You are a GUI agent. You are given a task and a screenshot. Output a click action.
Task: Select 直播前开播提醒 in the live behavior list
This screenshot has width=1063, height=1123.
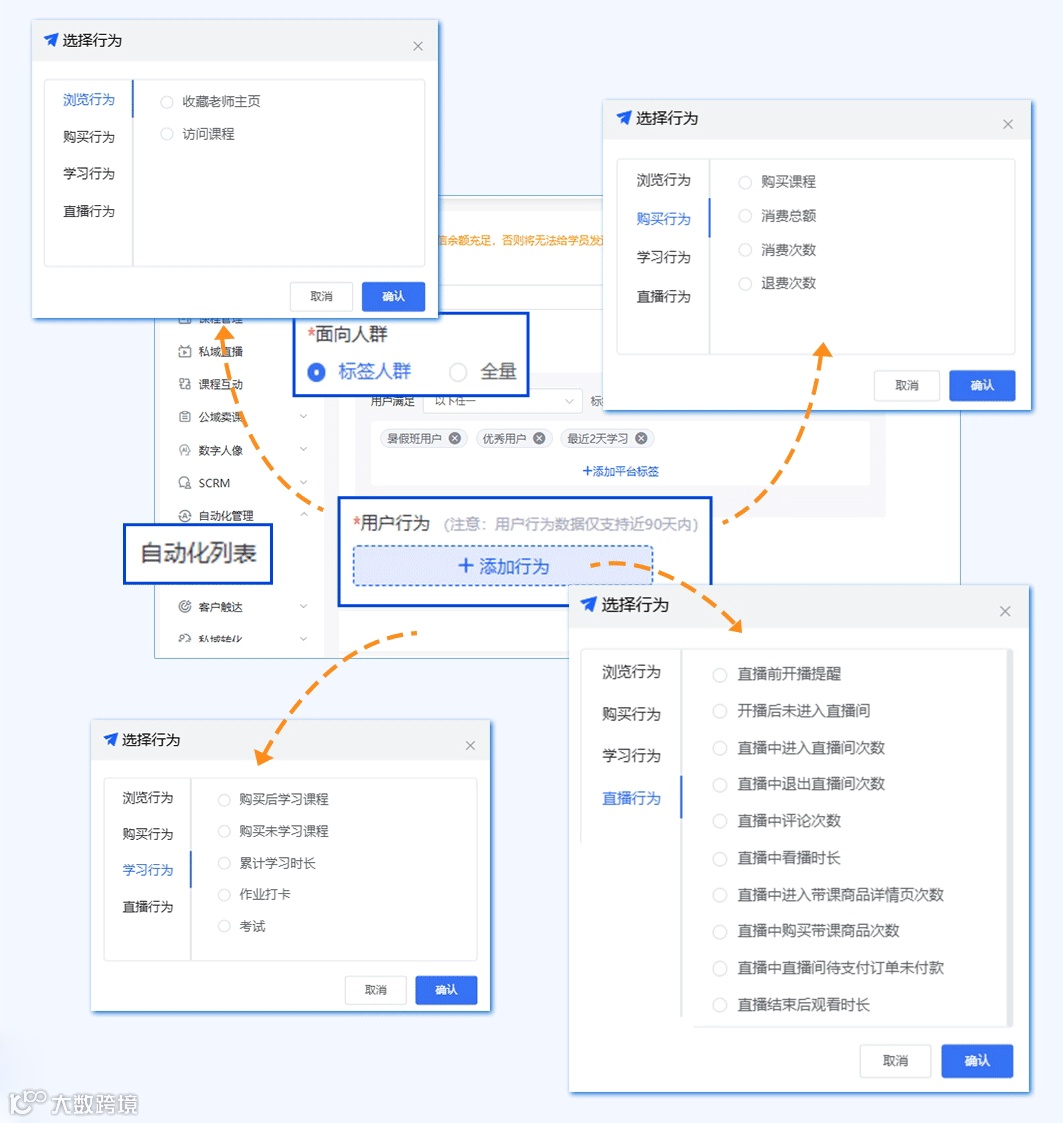coord(719,674)
